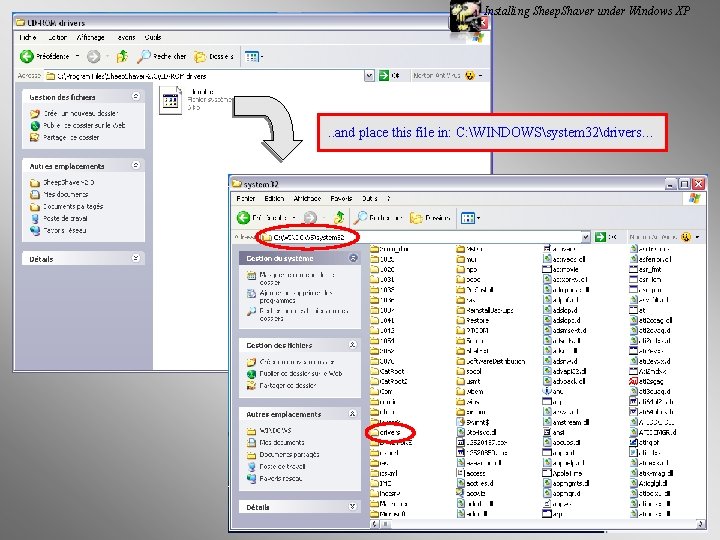
Task: Select the ATMCINSR.dll file in system32
Action: tap(653, 433)
